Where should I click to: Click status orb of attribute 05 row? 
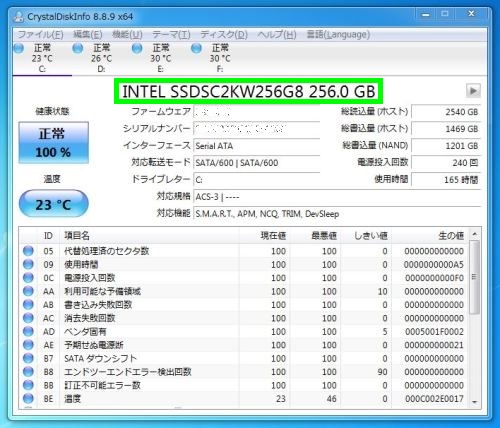28,251
